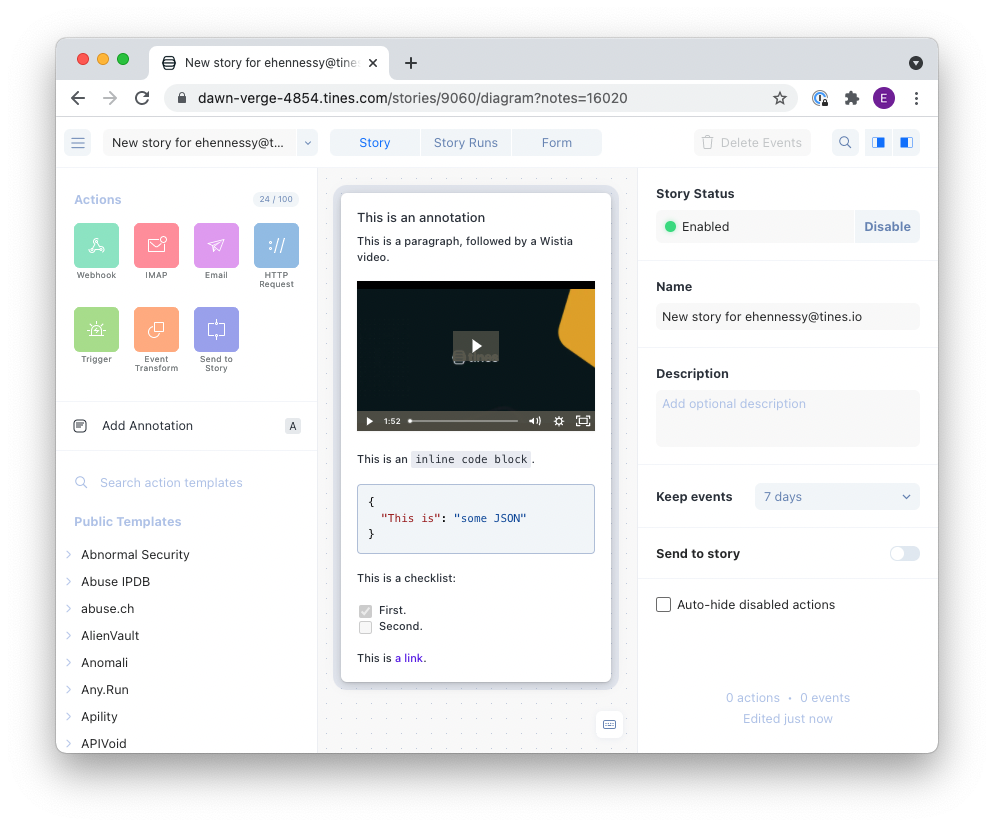Check Auto-hide disabled actions
This screenshot has height=827, width=994.
pos(663,605)
